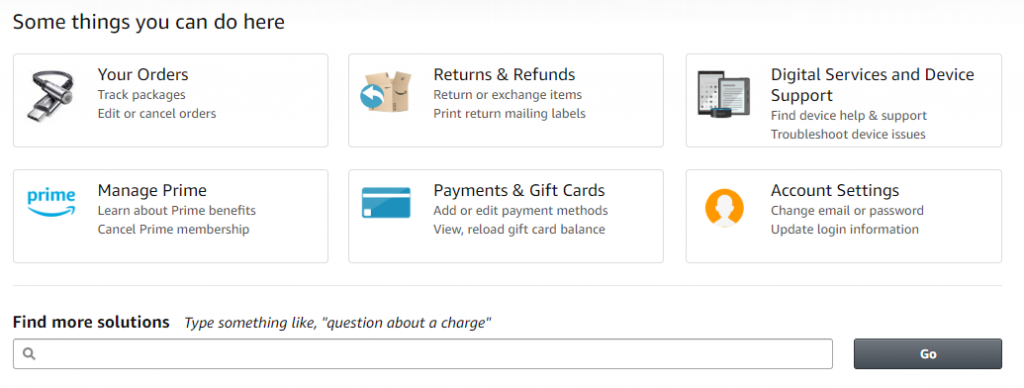Open Payments & Gift Cards heading
This screenshot has height=388, width=1024.
(x=519, y=191)
